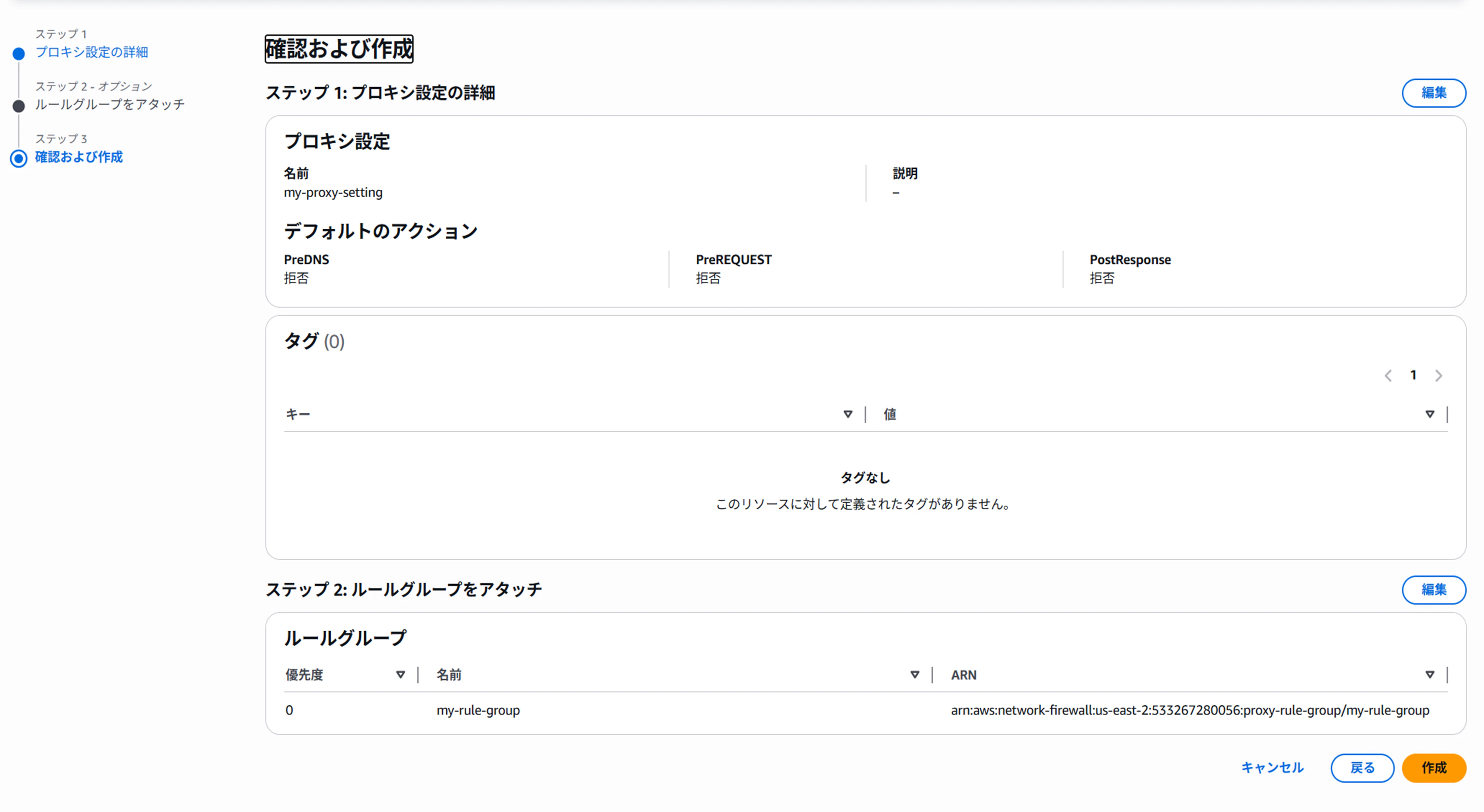The height and width of the screenshot is (812, 1484).
Task: Click 戻る button to go back
Action: (1362, 768)
